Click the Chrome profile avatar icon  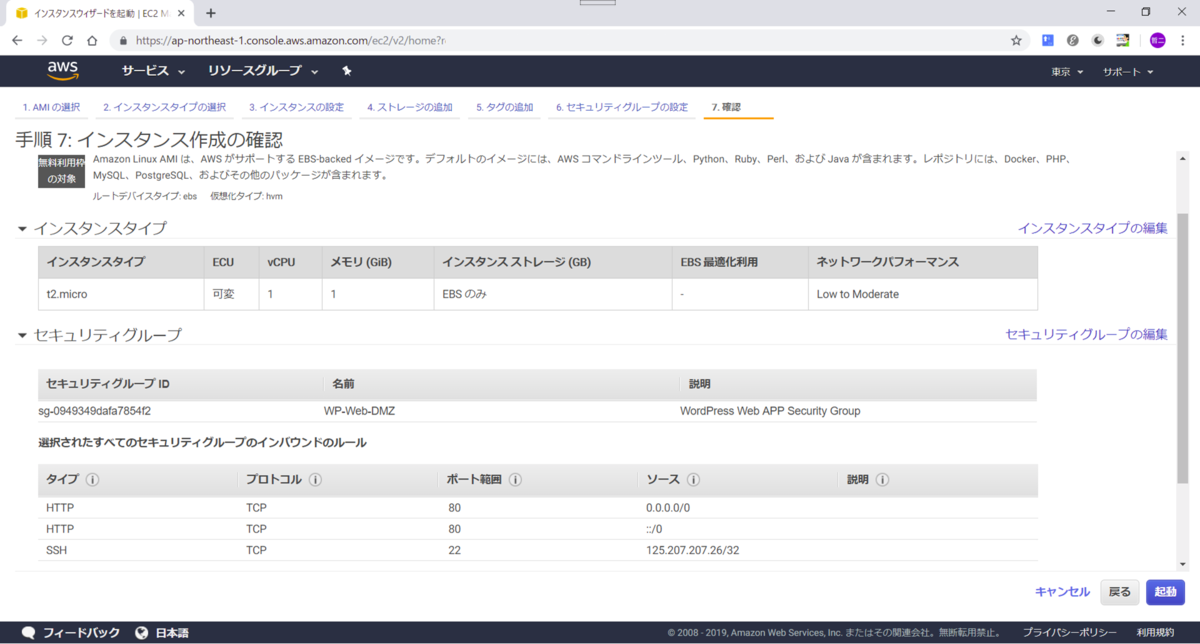click(1156, 40)
